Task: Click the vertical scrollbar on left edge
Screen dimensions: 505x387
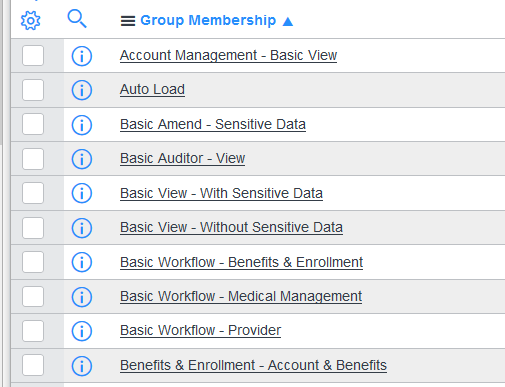Action: (x=1, y=72)
